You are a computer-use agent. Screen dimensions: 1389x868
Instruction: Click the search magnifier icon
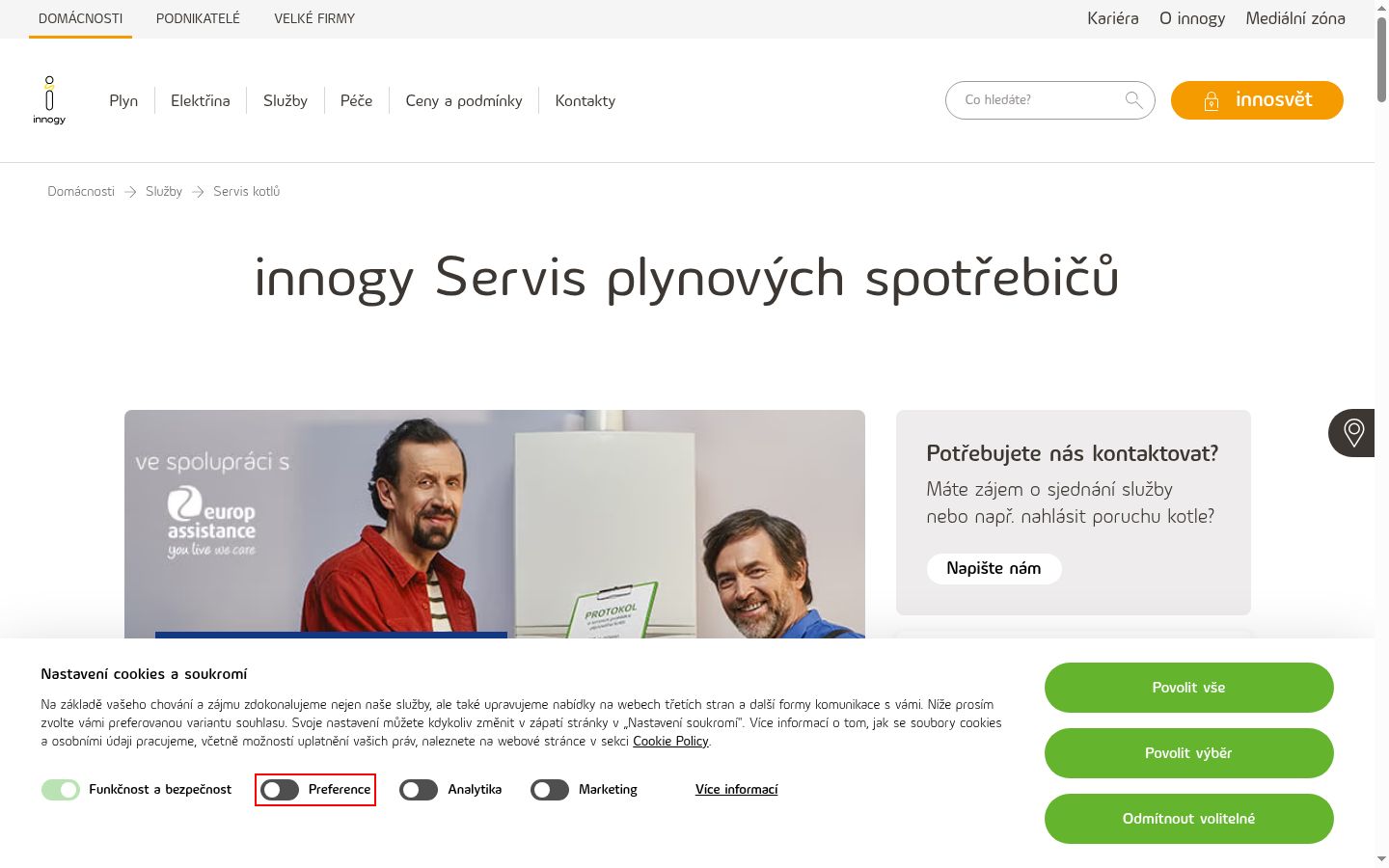1134,99
